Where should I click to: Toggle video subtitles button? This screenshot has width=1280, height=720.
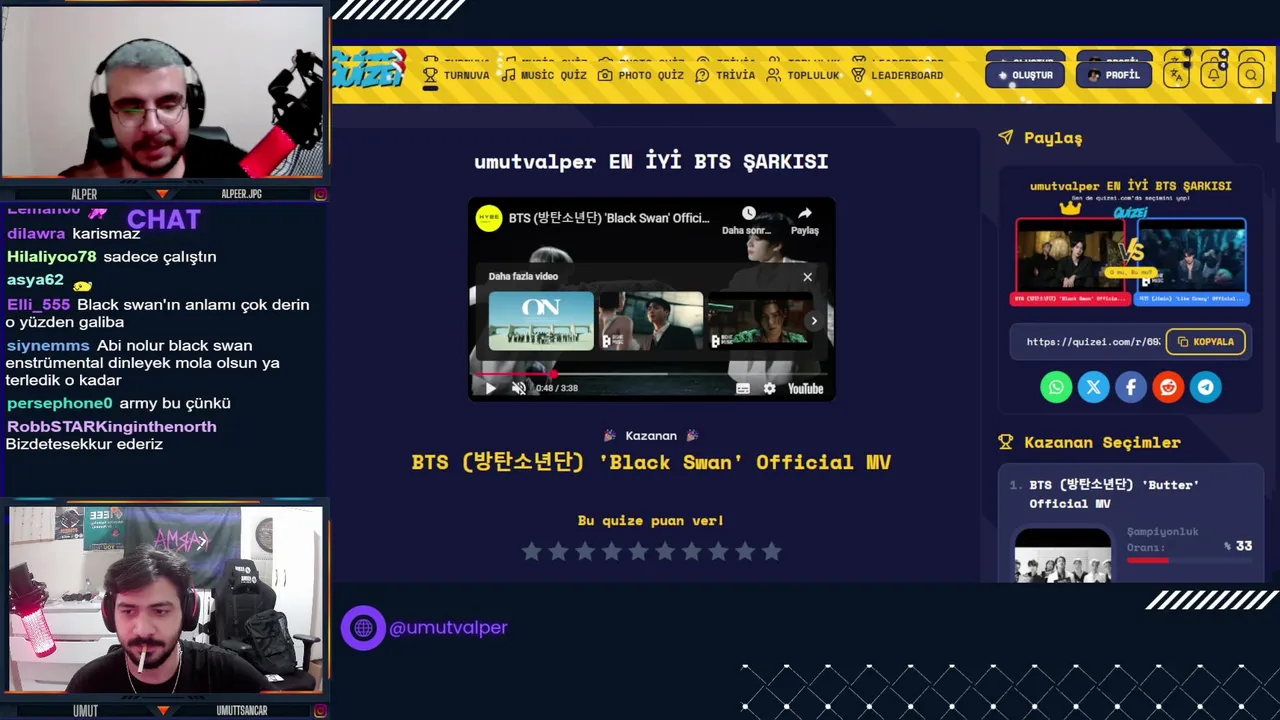[743, 388]
